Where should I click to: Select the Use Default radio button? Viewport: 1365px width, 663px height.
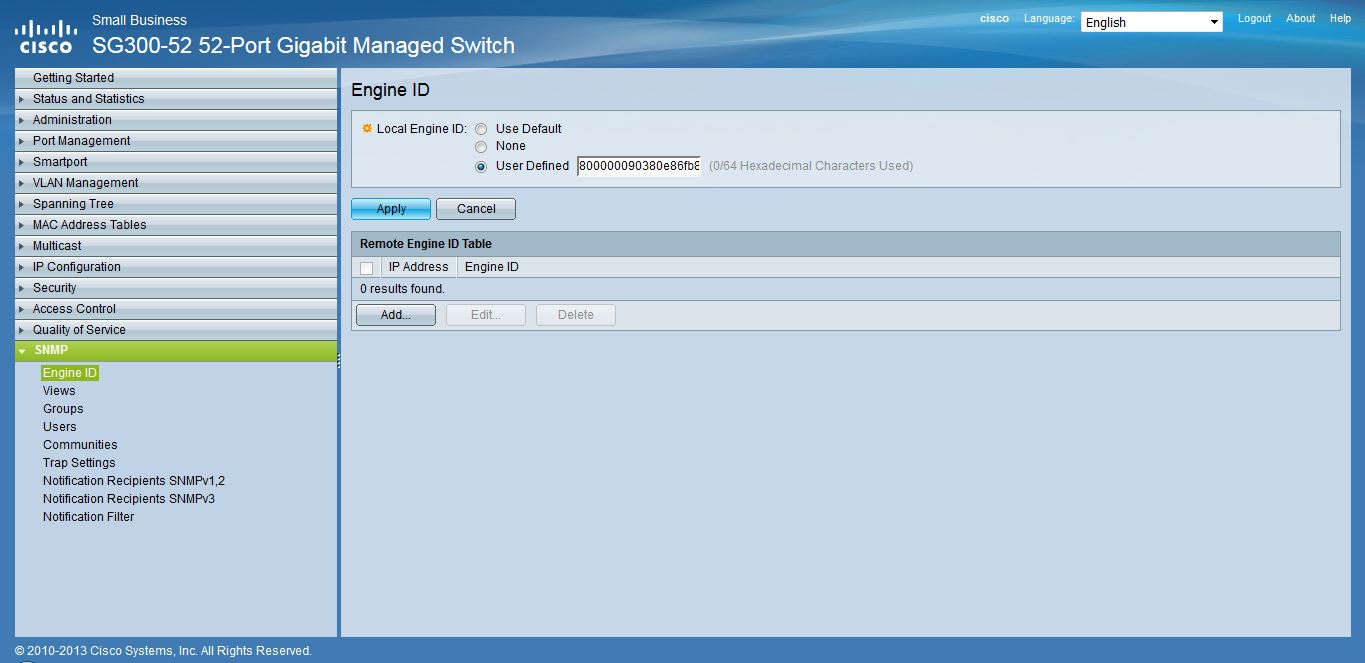482,129
